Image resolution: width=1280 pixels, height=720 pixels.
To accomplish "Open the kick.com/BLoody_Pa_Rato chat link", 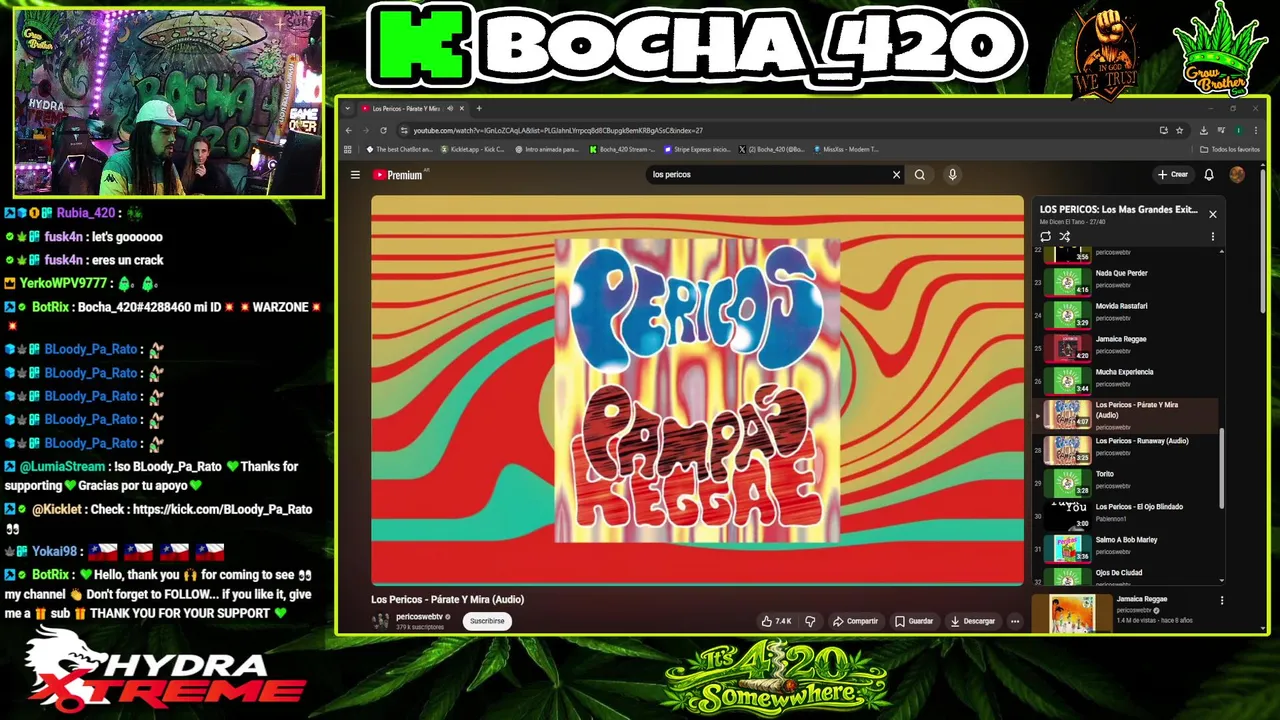I will (x=221, y=510).
